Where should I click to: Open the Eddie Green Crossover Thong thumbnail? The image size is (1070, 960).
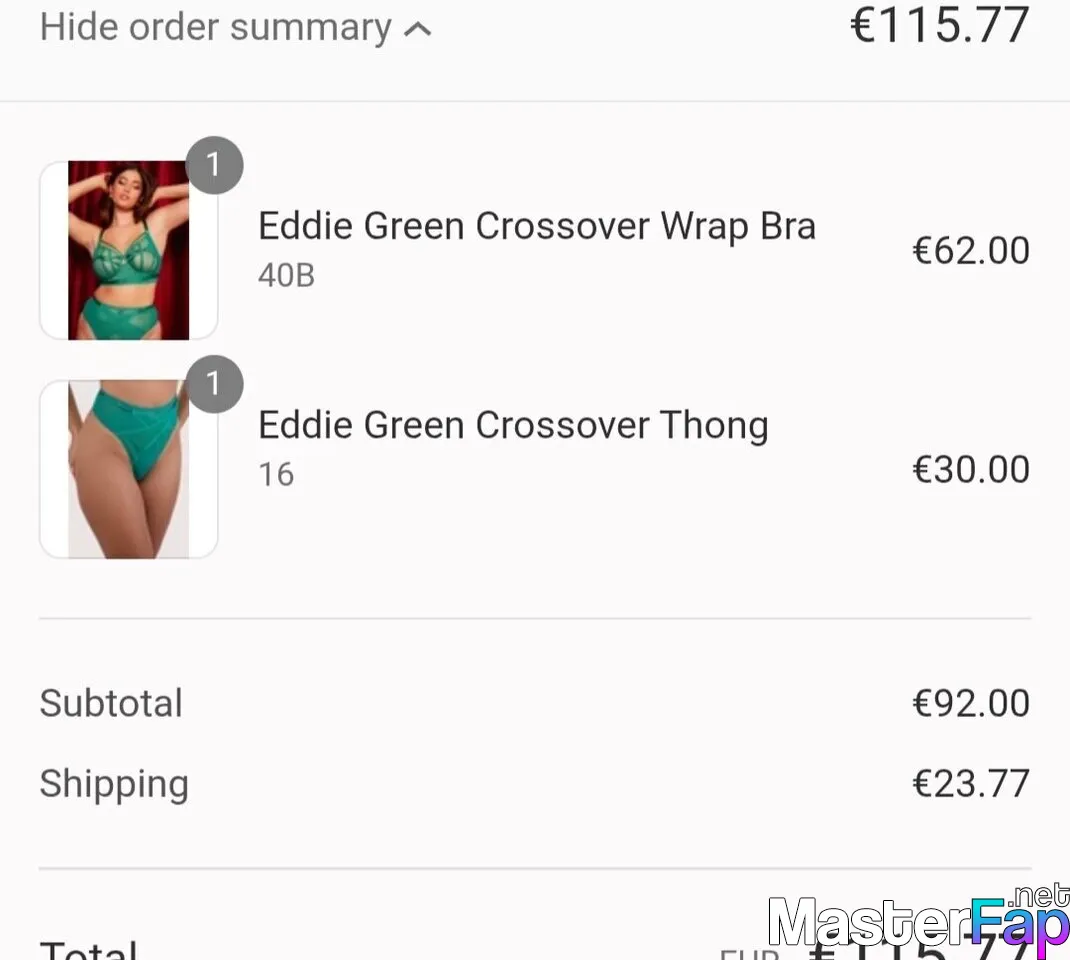pos(129,469)
